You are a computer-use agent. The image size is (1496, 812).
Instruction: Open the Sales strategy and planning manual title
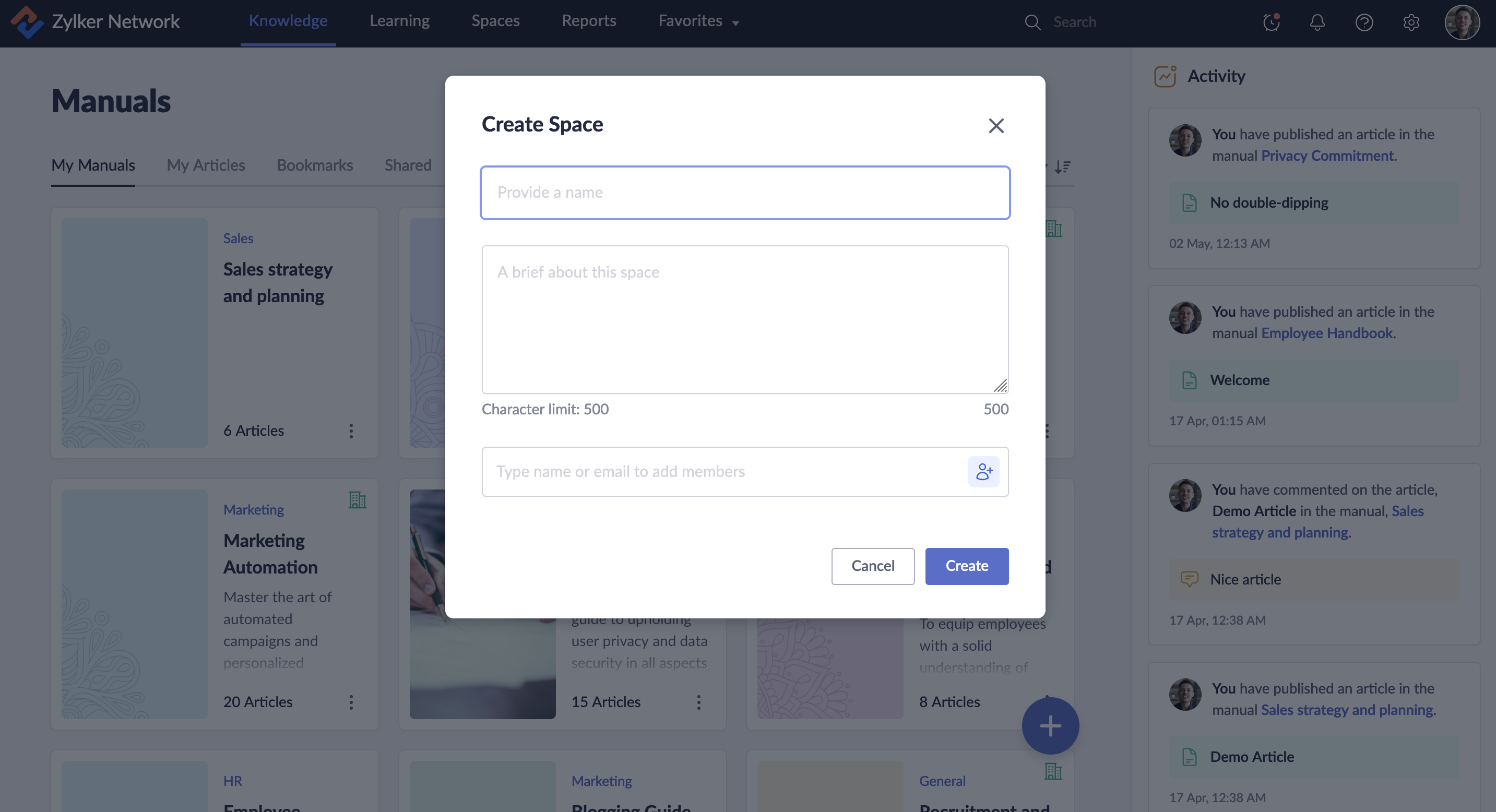tap(278, 283)
